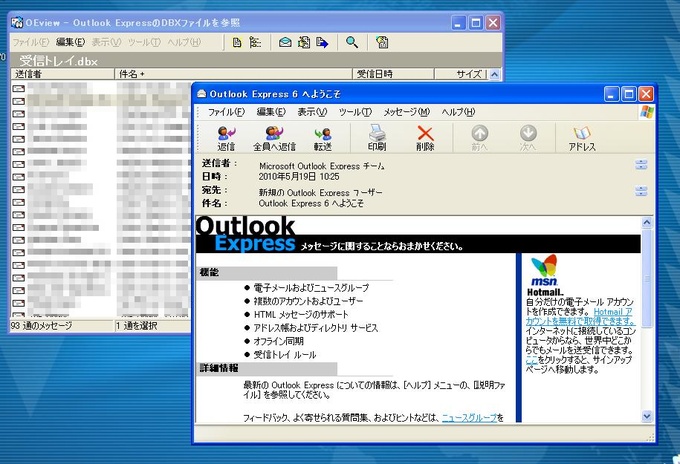Click the open envelope icon in OEview toolbar
Viewport: 680px width, 464px height.
tap(285, 42)
